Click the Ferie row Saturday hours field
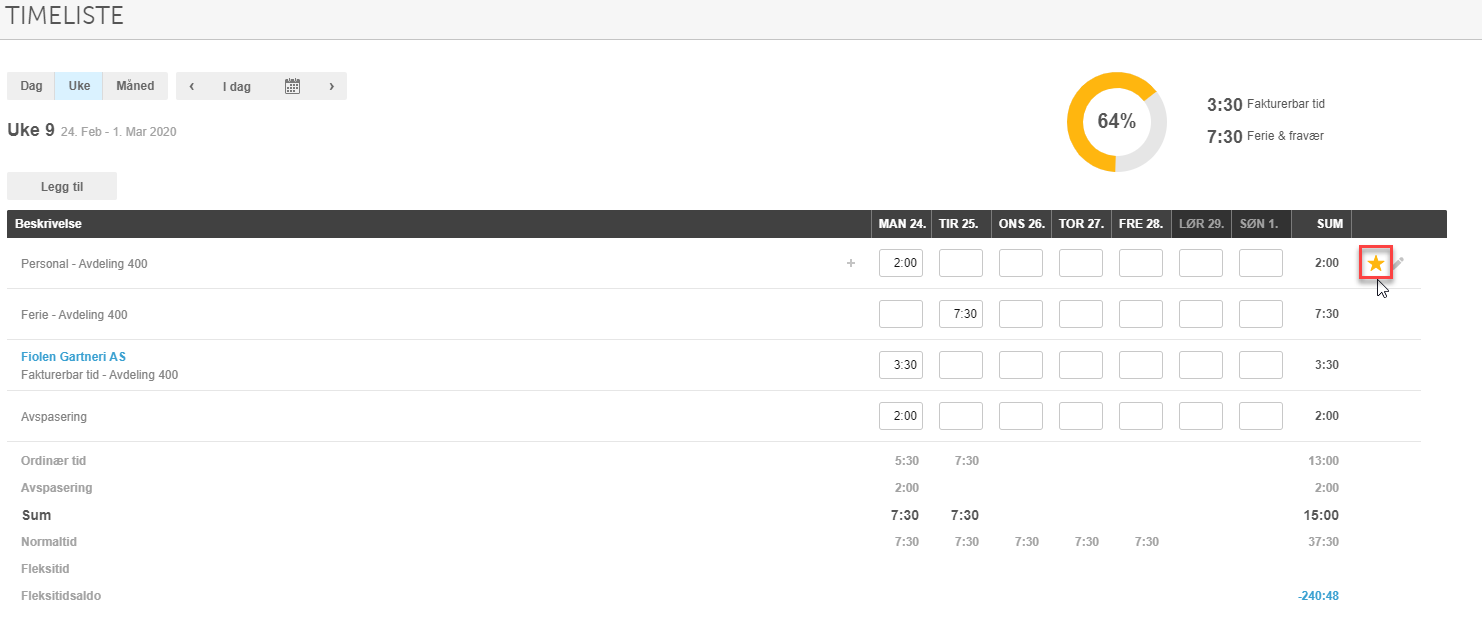Screen dimensions: 1482x617 tap(1201, 314)
